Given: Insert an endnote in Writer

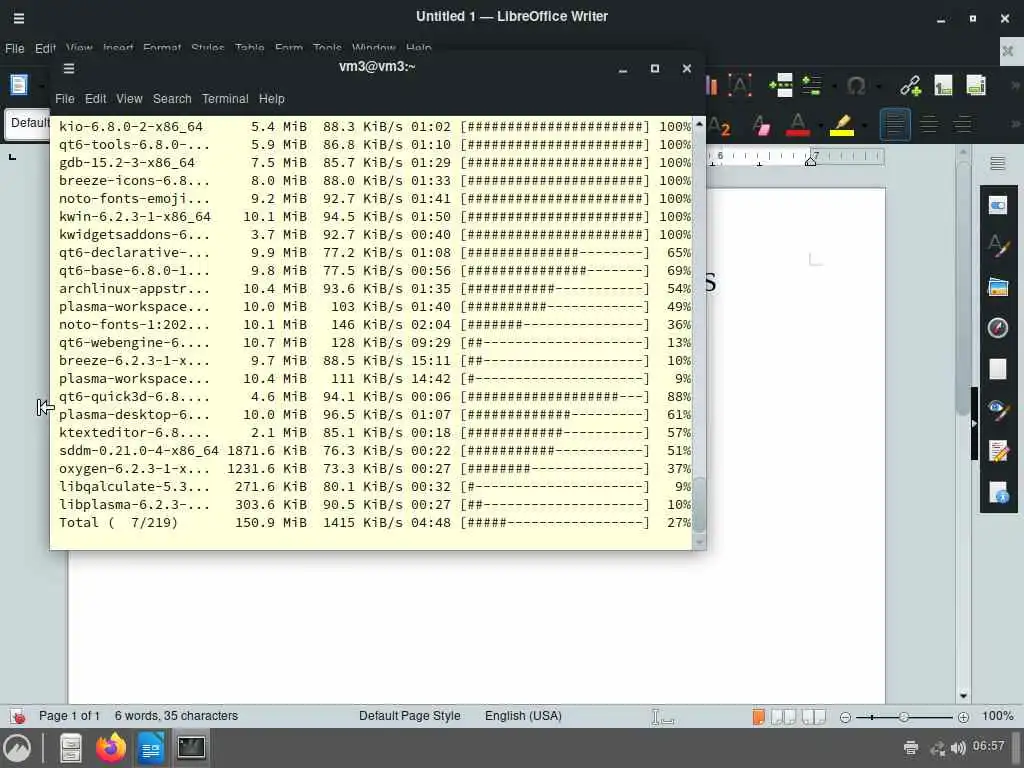Looking at the screenshot, I should [x=976, y=86].
